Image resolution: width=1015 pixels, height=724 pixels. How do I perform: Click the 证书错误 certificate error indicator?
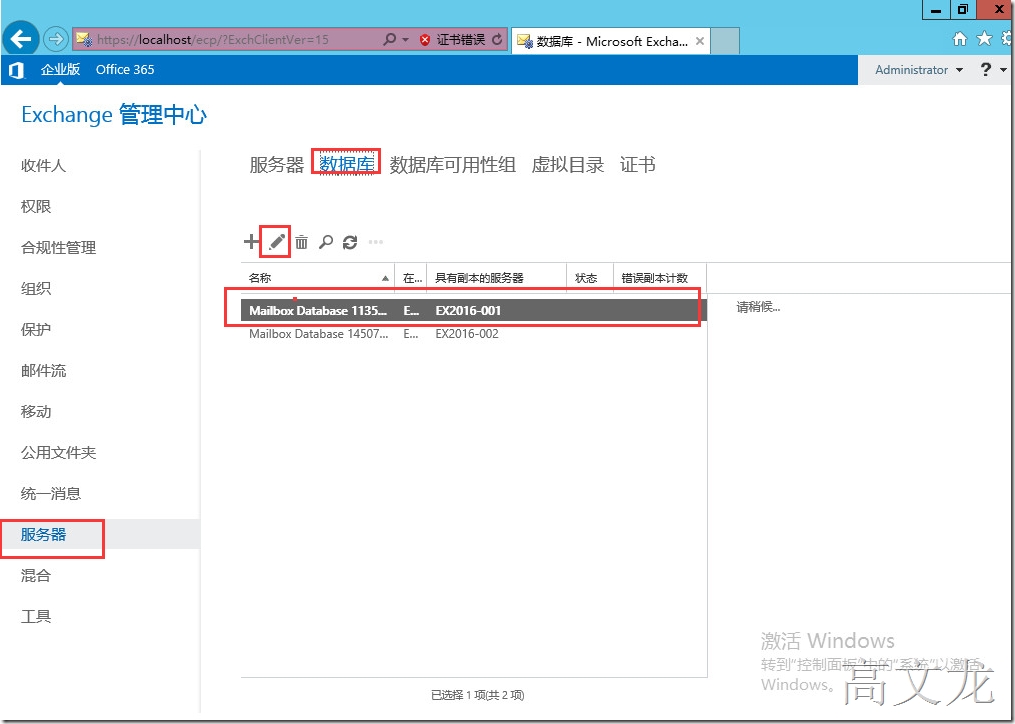pos(452,40)
